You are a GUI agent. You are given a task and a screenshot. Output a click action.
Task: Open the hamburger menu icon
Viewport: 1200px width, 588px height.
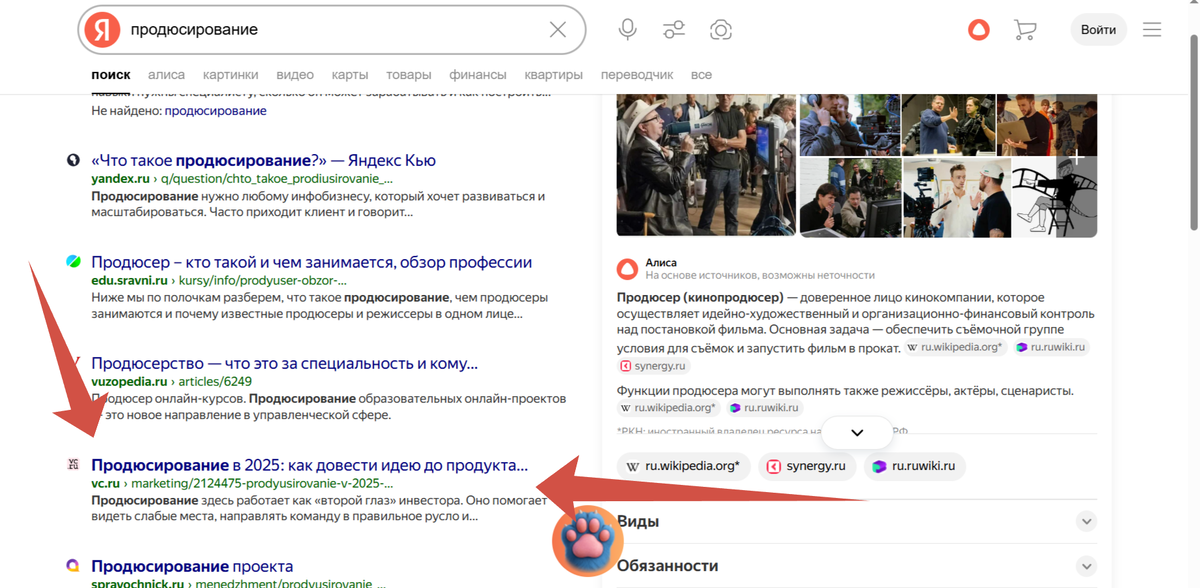tap(1152, 30)
